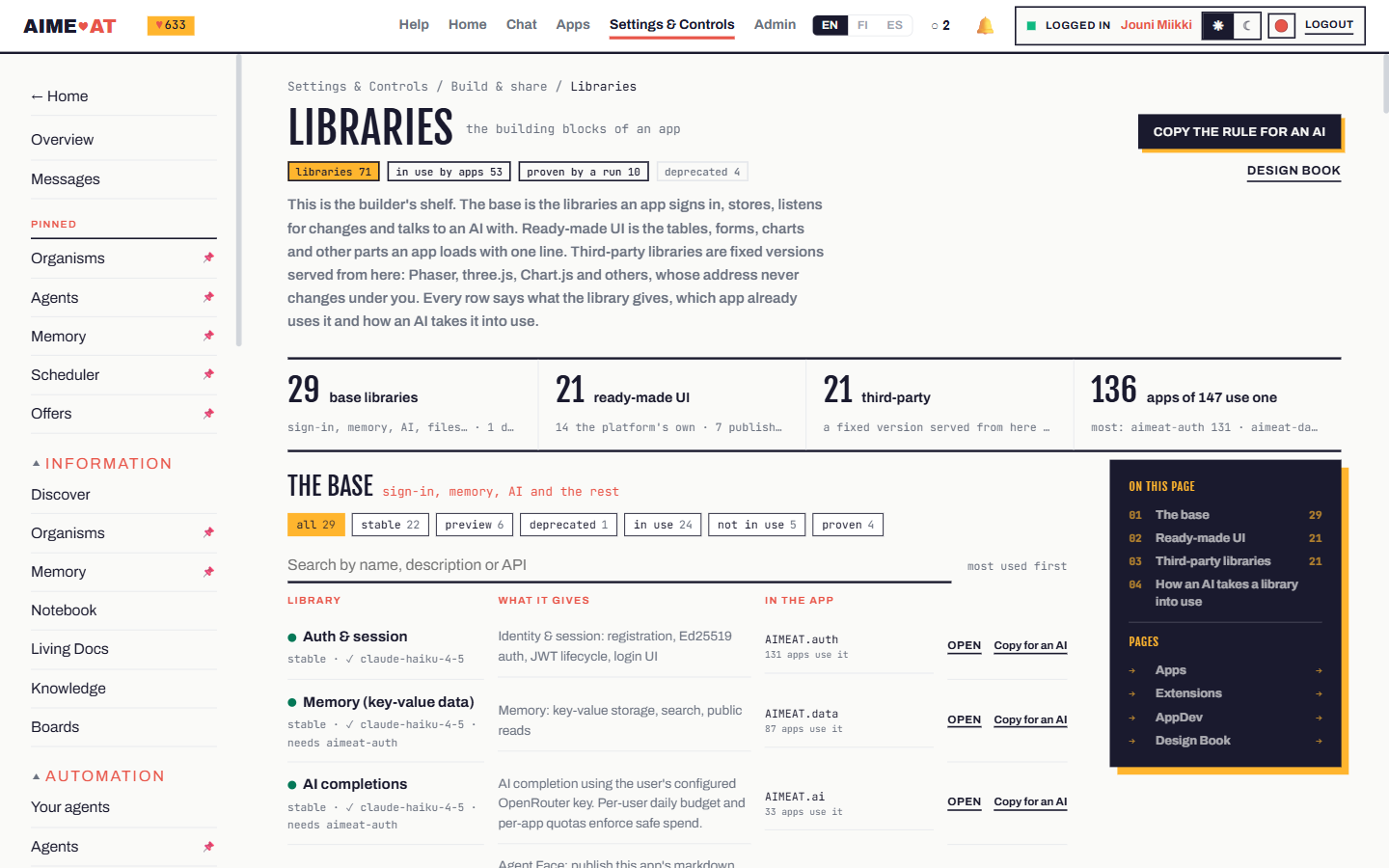1389x868 pixels.
Task: Click Logout
Action: click(x=1329, y=25)
